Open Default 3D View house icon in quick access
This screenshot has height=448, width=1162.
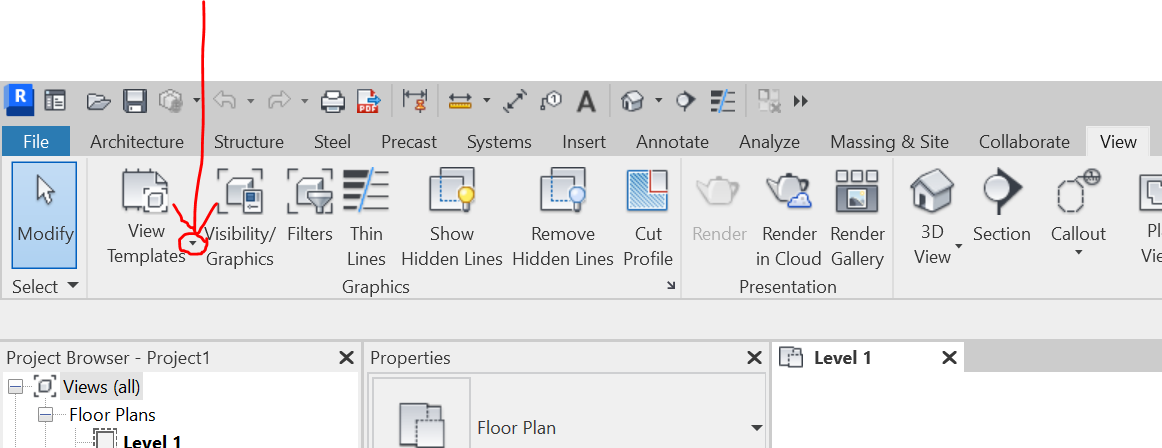point(631,100)
